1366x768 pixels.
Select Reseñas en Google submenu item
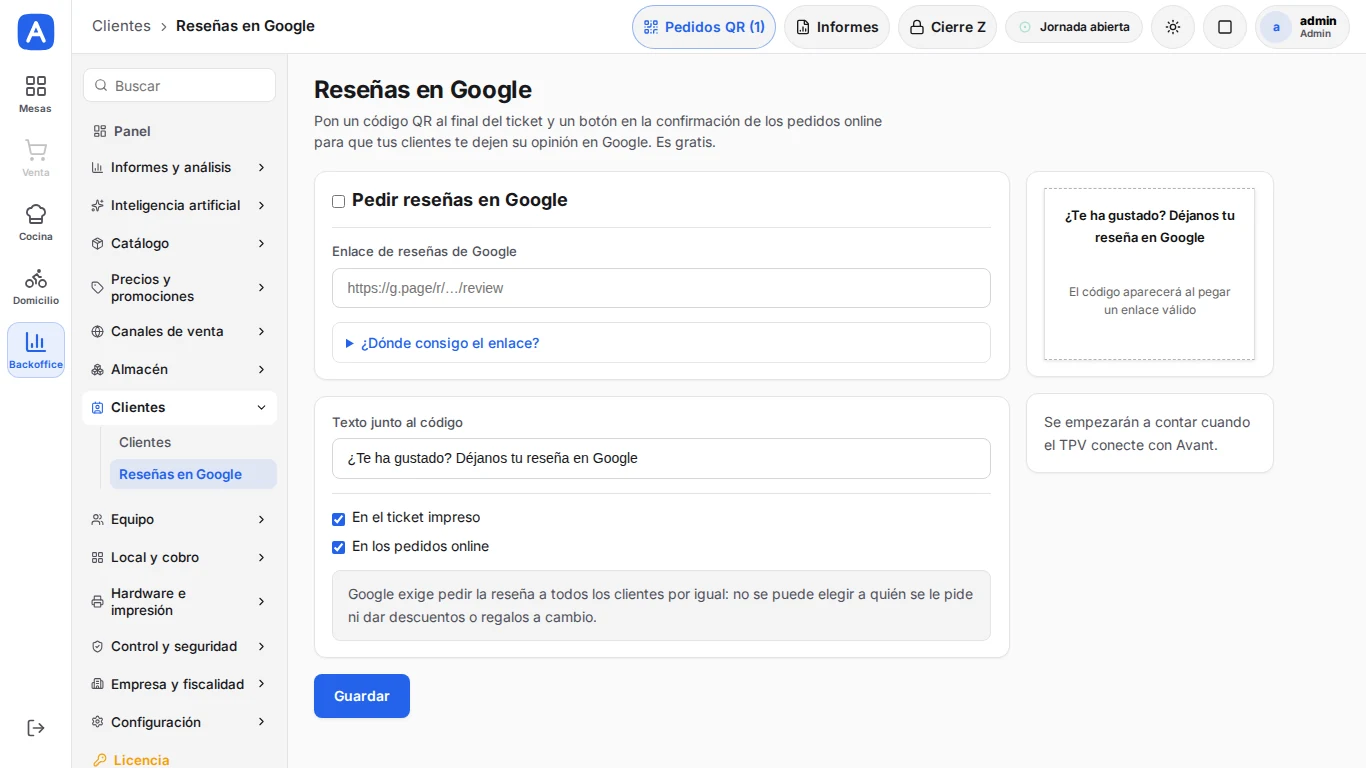pyautogui.click(x=193, y=474)
